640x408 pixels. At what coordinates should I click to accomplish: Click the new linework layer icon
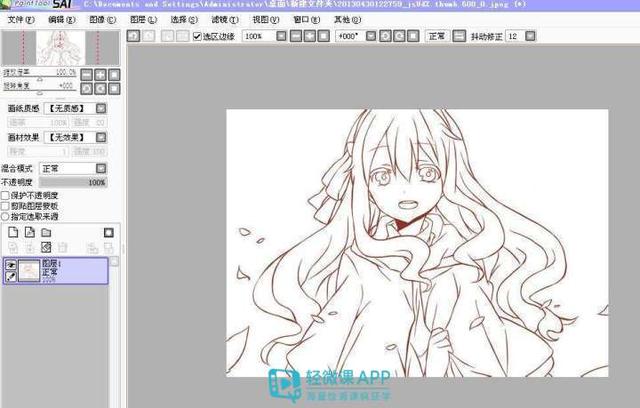coord(30,233)
